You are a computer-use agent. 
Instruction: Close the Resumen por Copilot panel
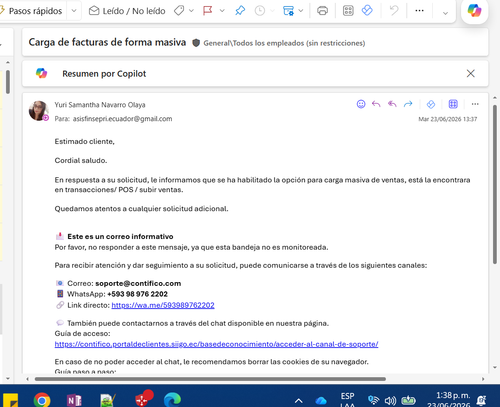470,73
